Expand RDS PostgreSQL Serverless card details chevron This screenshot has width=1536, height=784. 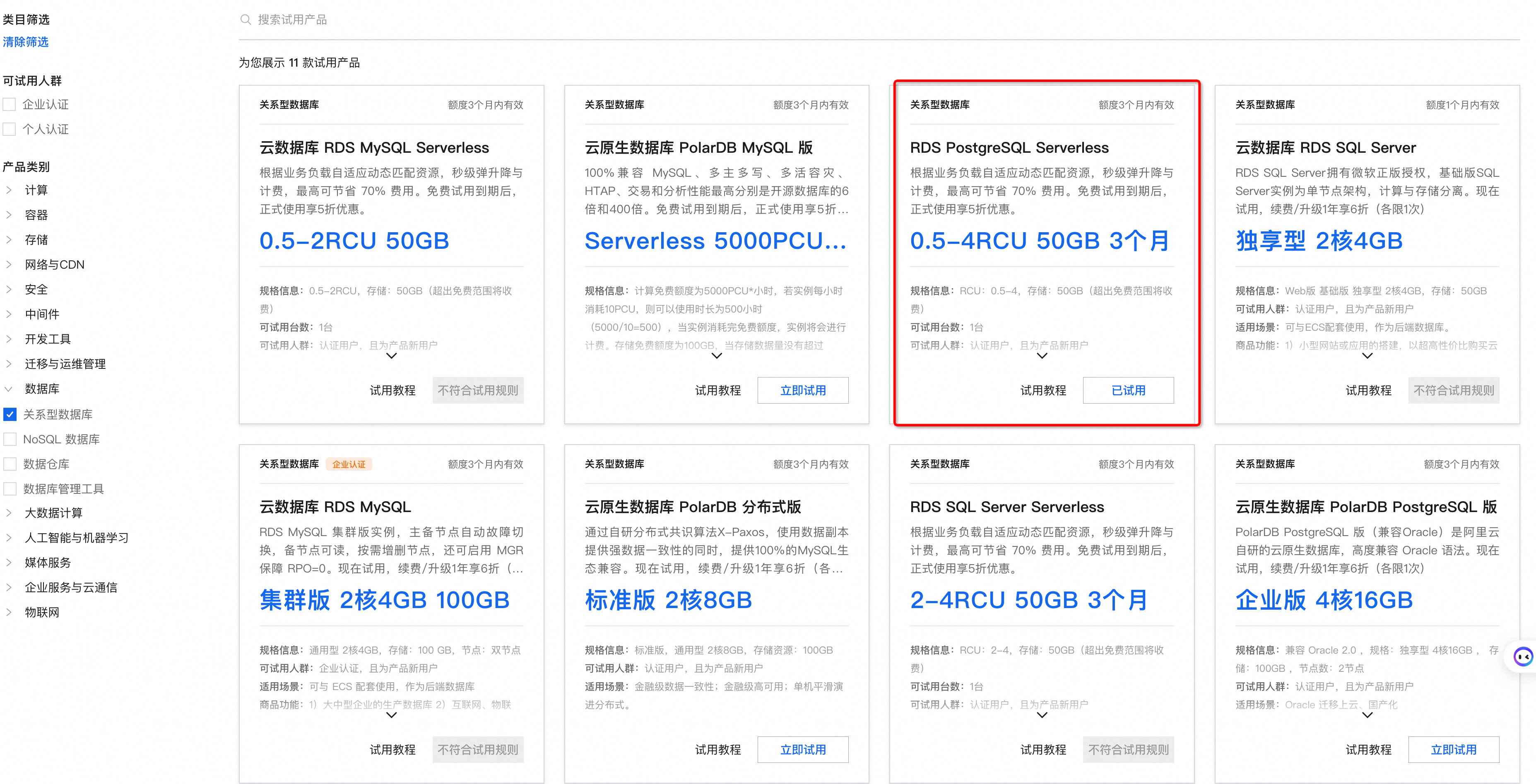click(1042, 356)
